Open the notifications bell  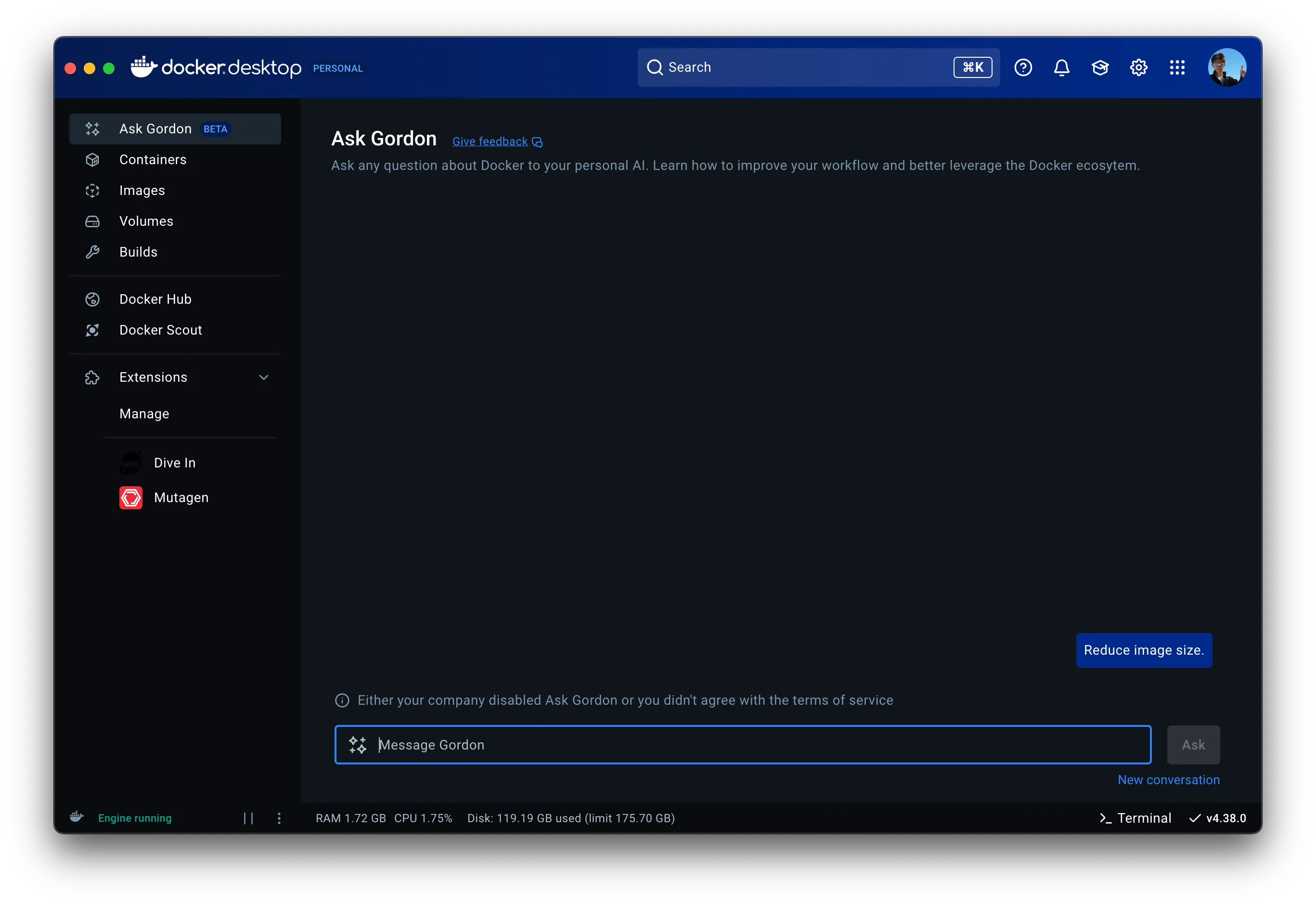click(1061, 67)
